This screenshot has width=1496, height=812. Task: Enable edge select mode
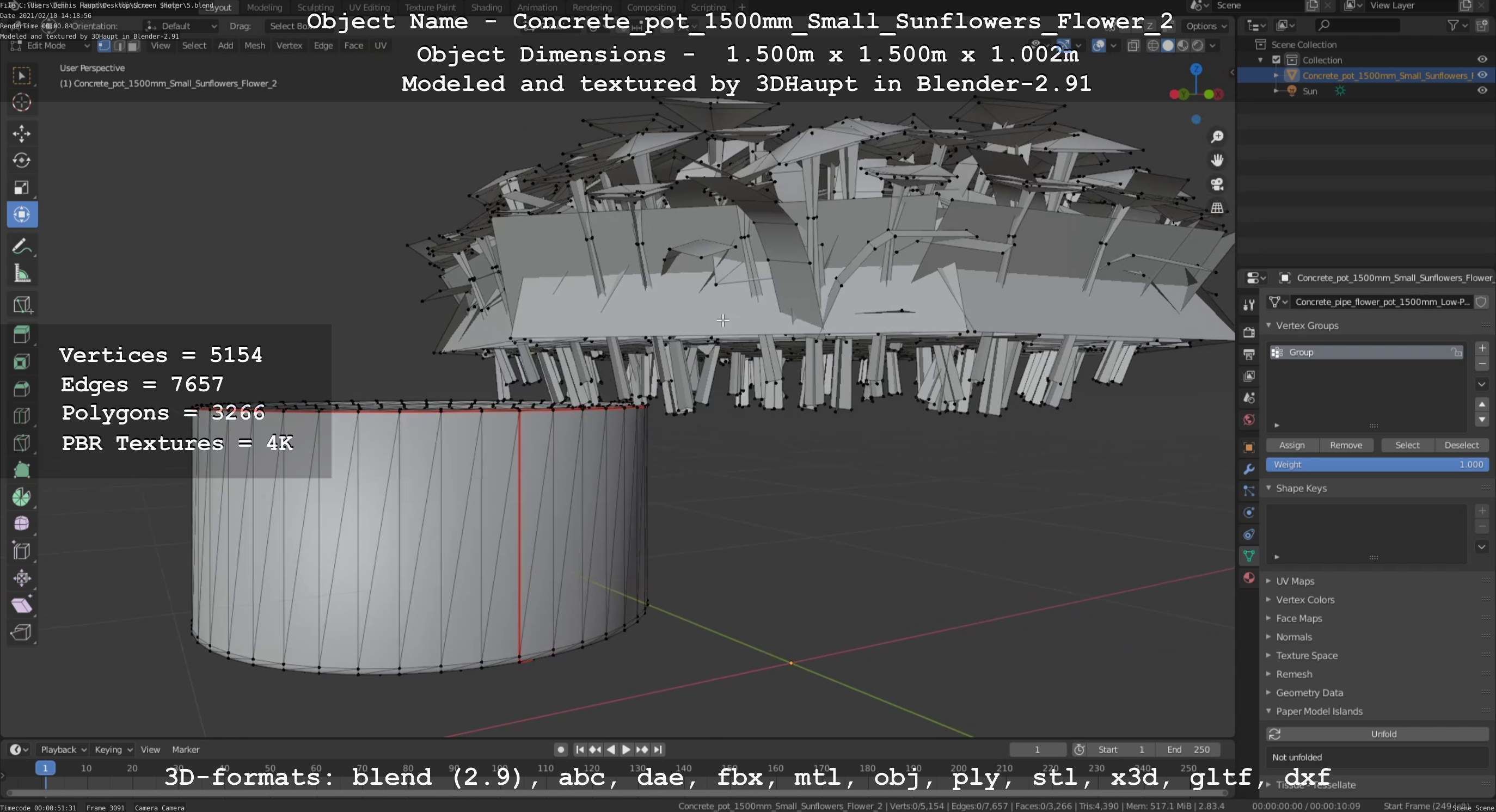pos(119,46)
